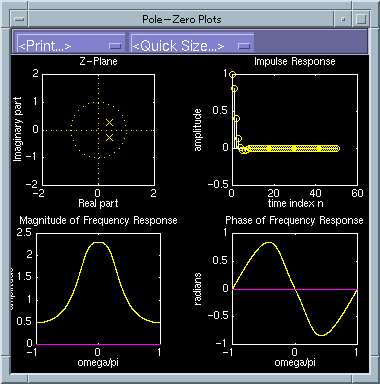
Task: Click the negative trough of the phase curve
Action: (x=321, y=335)
